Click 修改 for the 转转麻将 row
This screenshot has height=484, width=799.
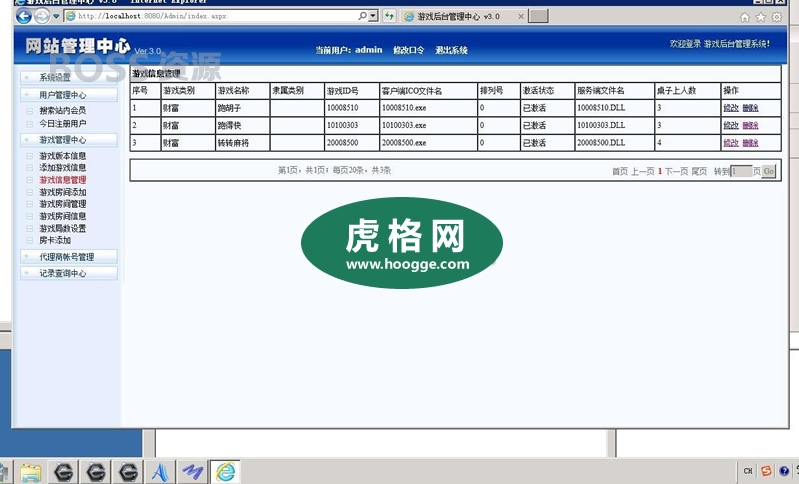[731, 143]
